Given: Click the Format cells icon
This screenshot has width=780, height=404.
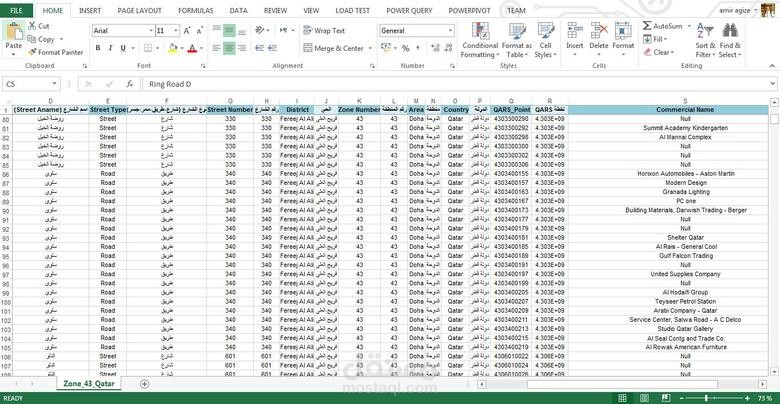Looking at the screenshot, I should 623,31.
